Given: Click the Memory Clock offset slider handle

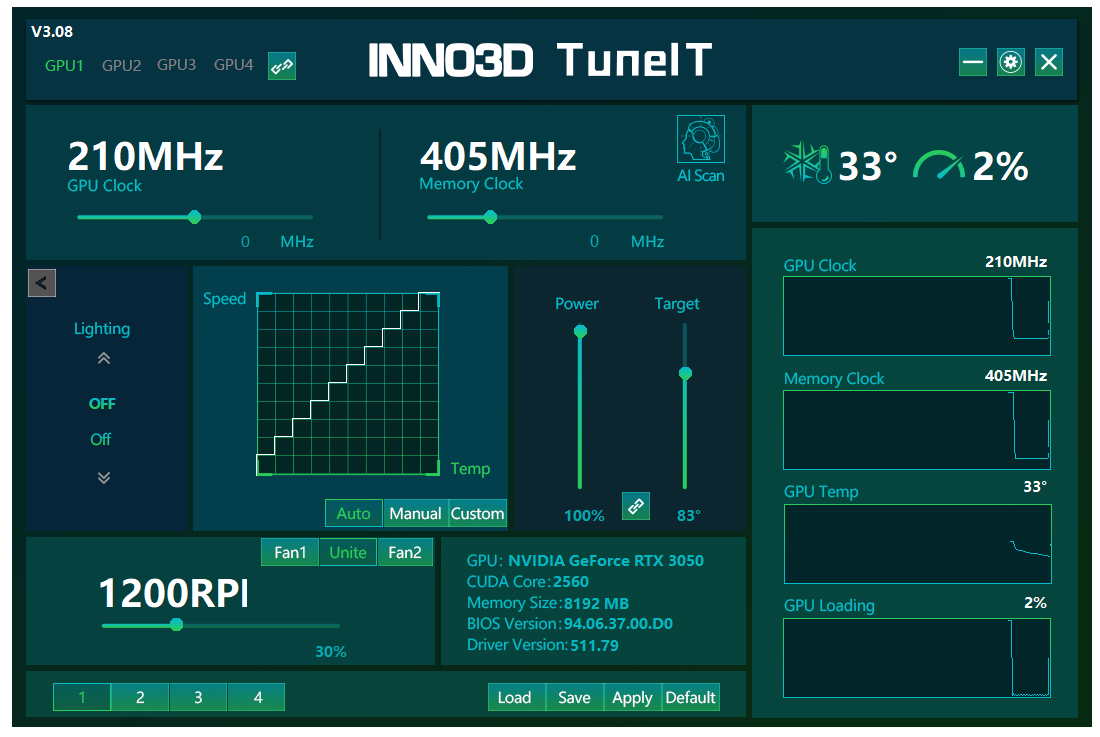Looking at the screenshot, I should (x=491, y=217).
